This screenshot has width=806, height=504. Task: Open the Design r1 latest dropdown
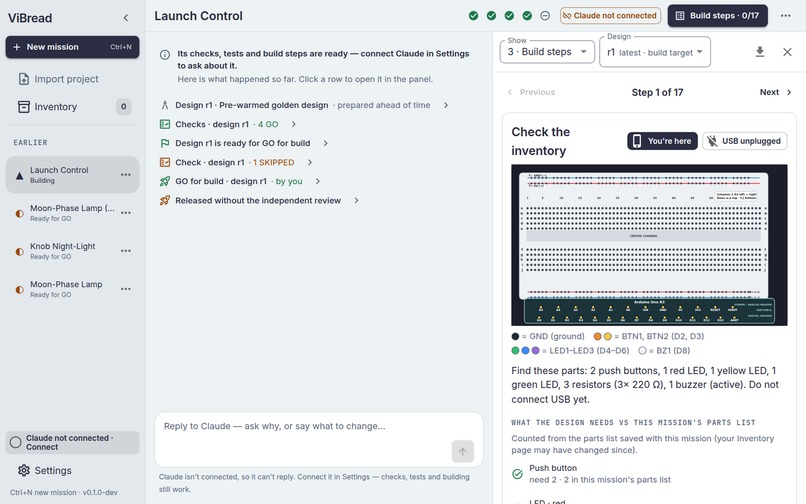655,52
